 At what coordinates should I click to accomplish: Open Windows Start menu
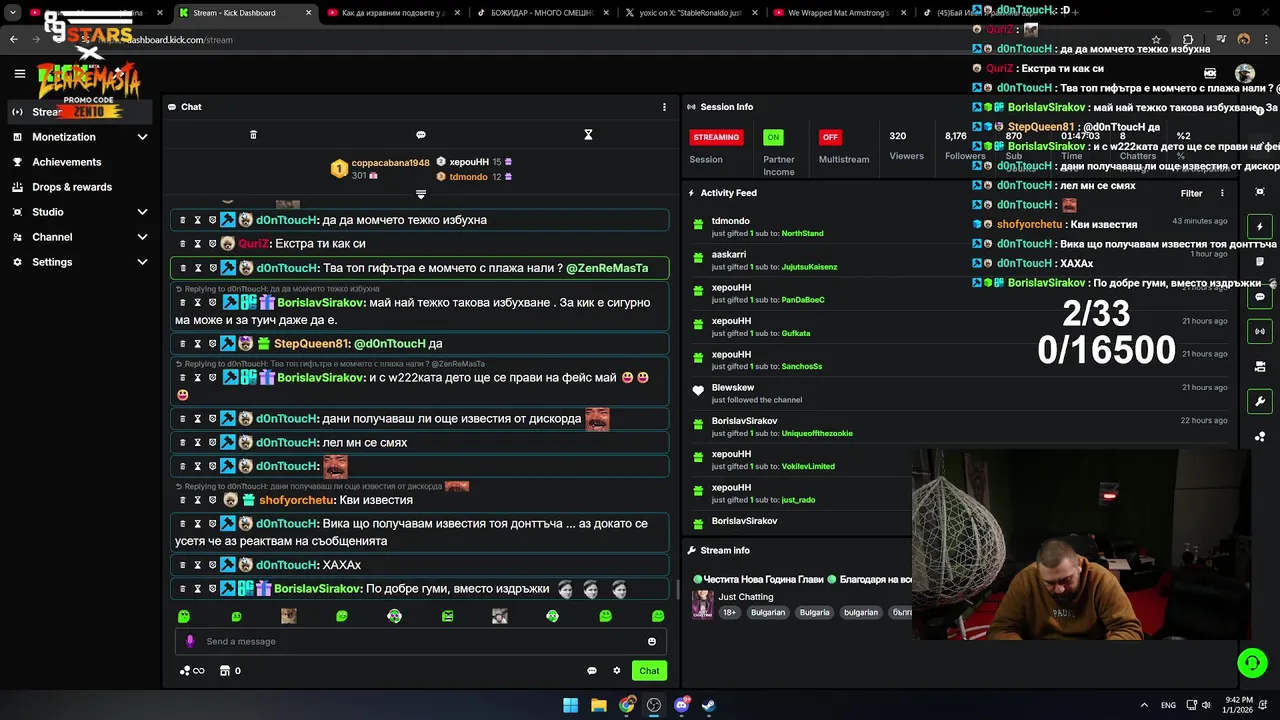point(570,705)
